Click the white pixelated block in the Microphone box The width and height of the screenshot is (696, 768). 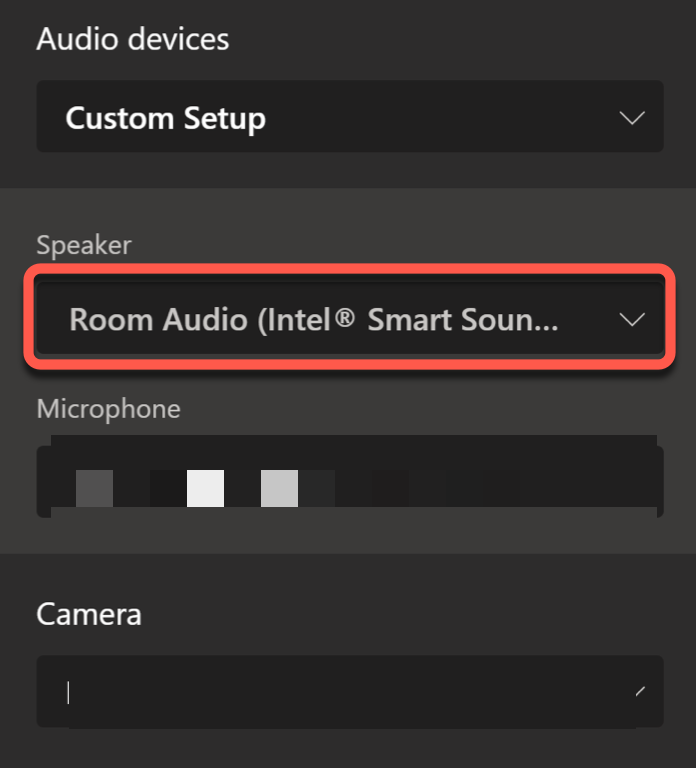(x=205, y=488)
